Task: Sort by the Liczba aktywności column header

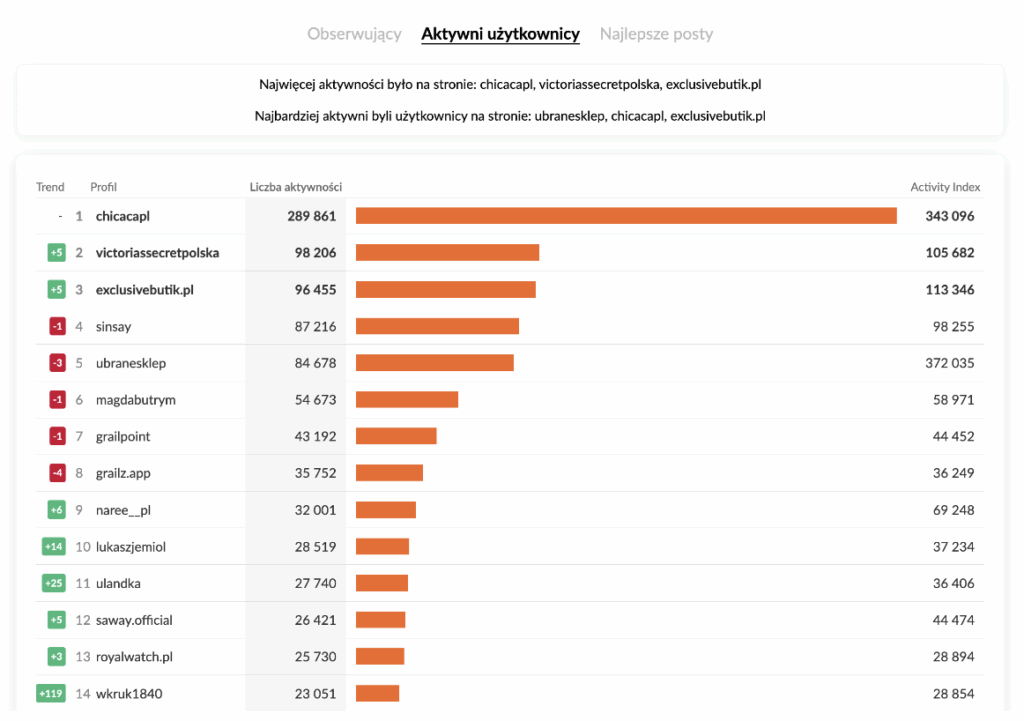Action: click(296, 187)
